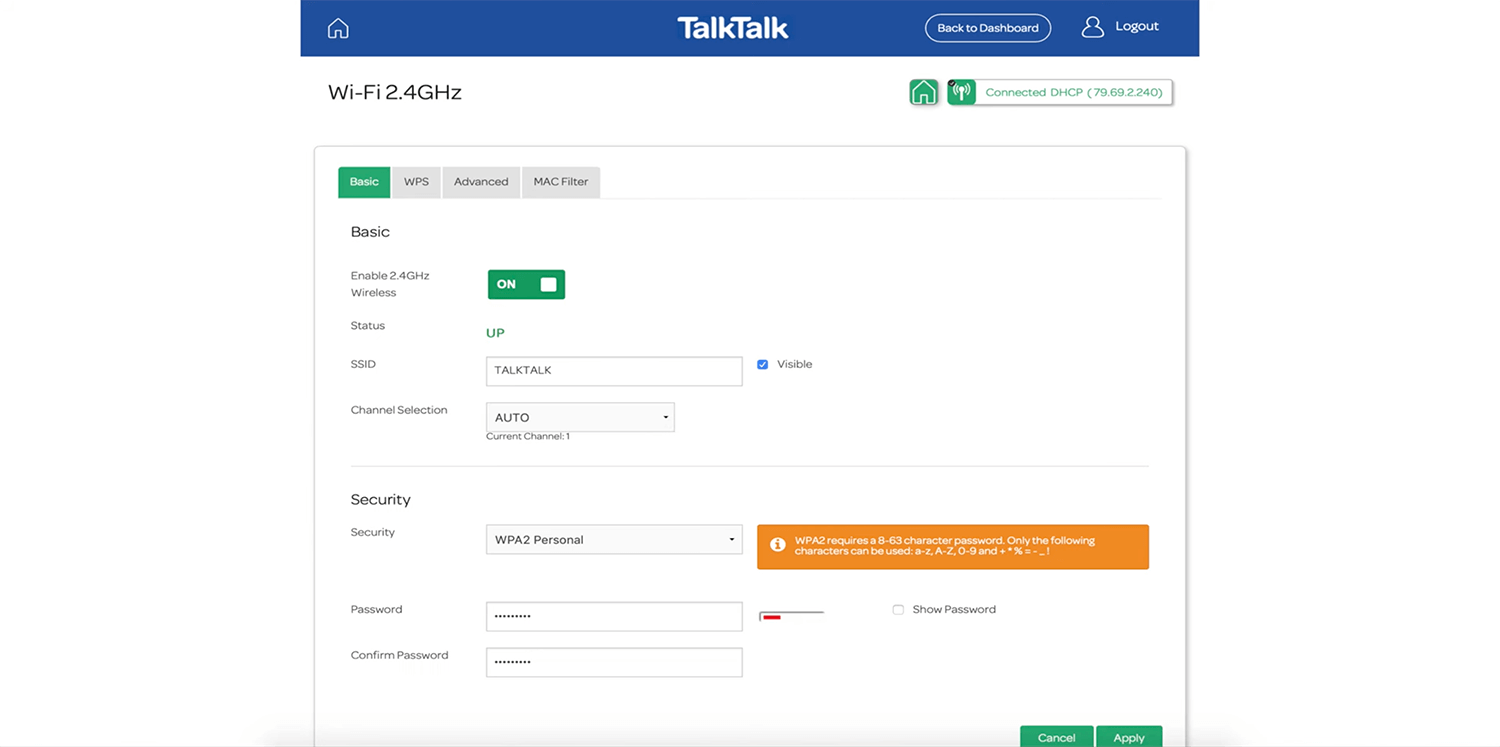Click the info icon in orange notice
1500x747 pixels.
click(777, 545)
